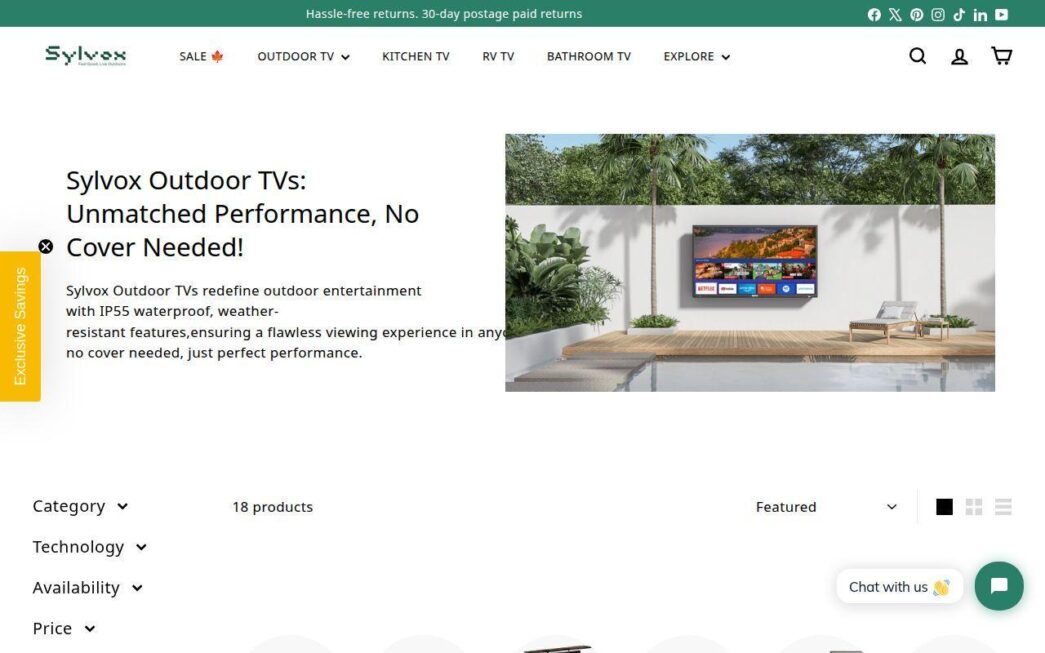Screen dimensions: 1045x653
Task: Open the search icon in header
Action: [x=917, y=56]
